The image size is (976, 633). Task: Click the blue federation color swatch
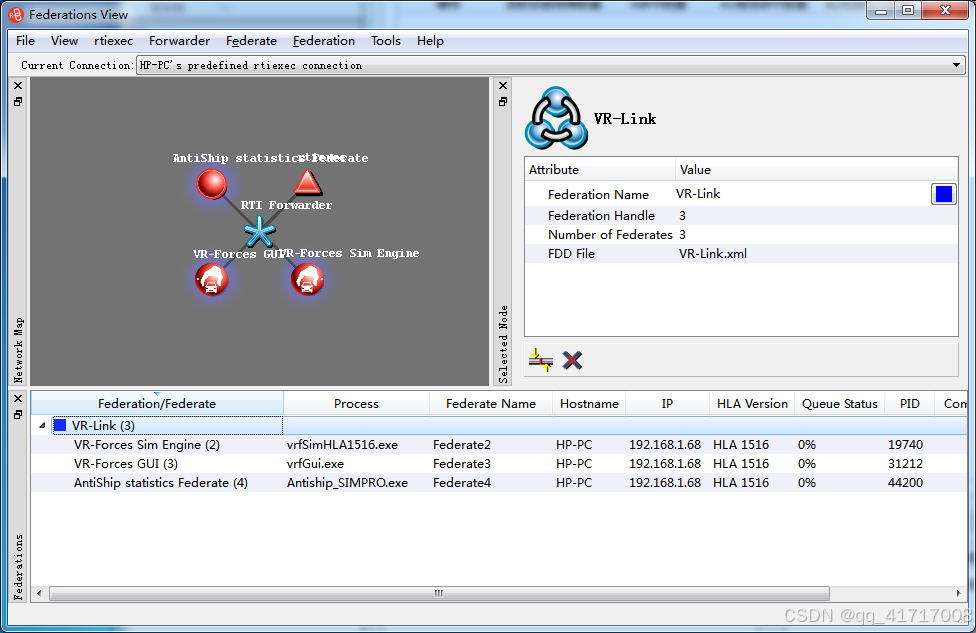[944, 194]
